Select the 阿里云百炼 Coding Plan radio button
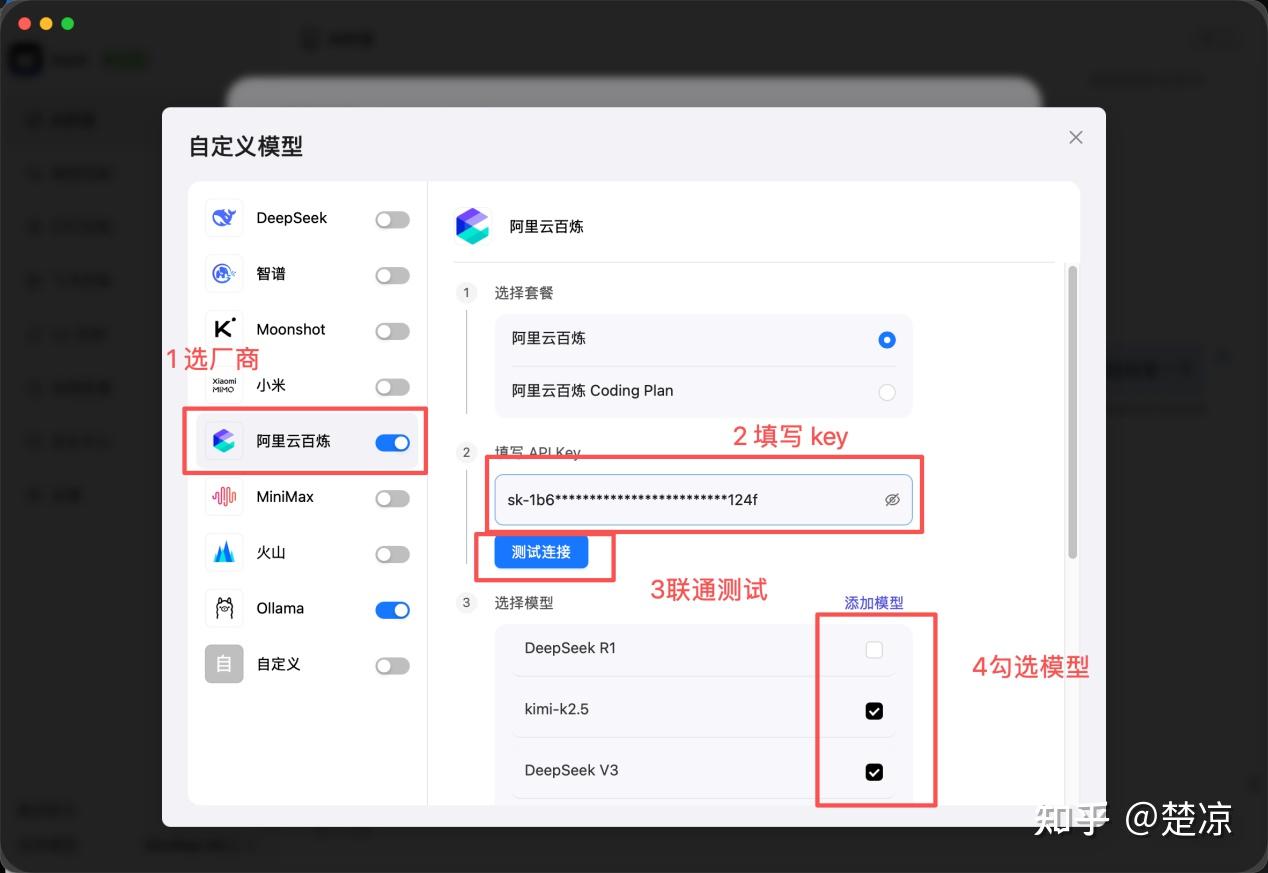 coord(886,393)
